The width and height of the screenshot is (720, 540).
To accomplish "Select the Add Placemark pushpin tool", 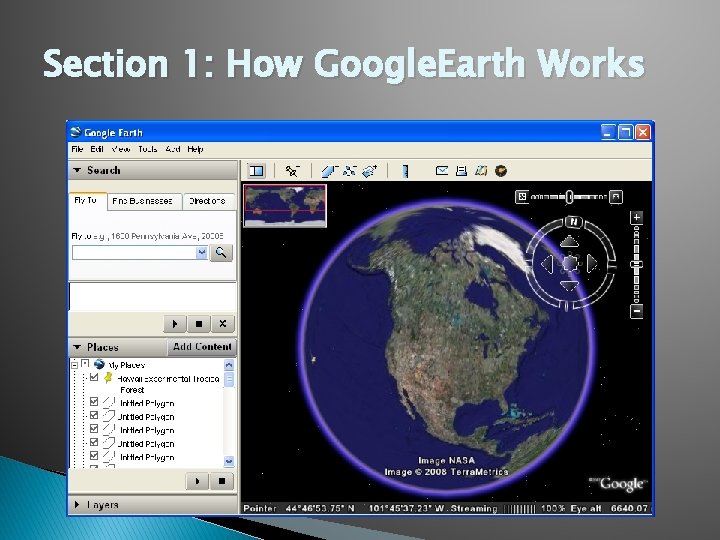I will 292,171.
